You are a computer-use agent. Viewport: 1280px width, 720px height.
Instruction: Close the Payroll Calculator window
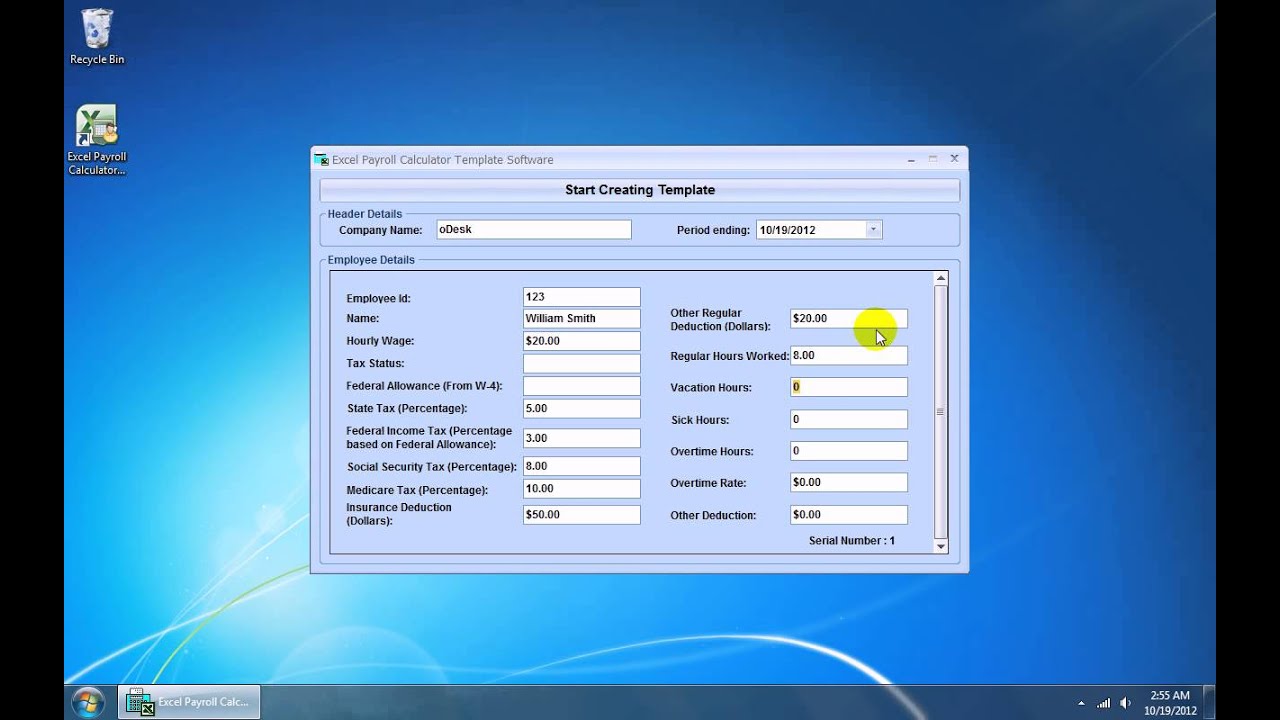954,158
